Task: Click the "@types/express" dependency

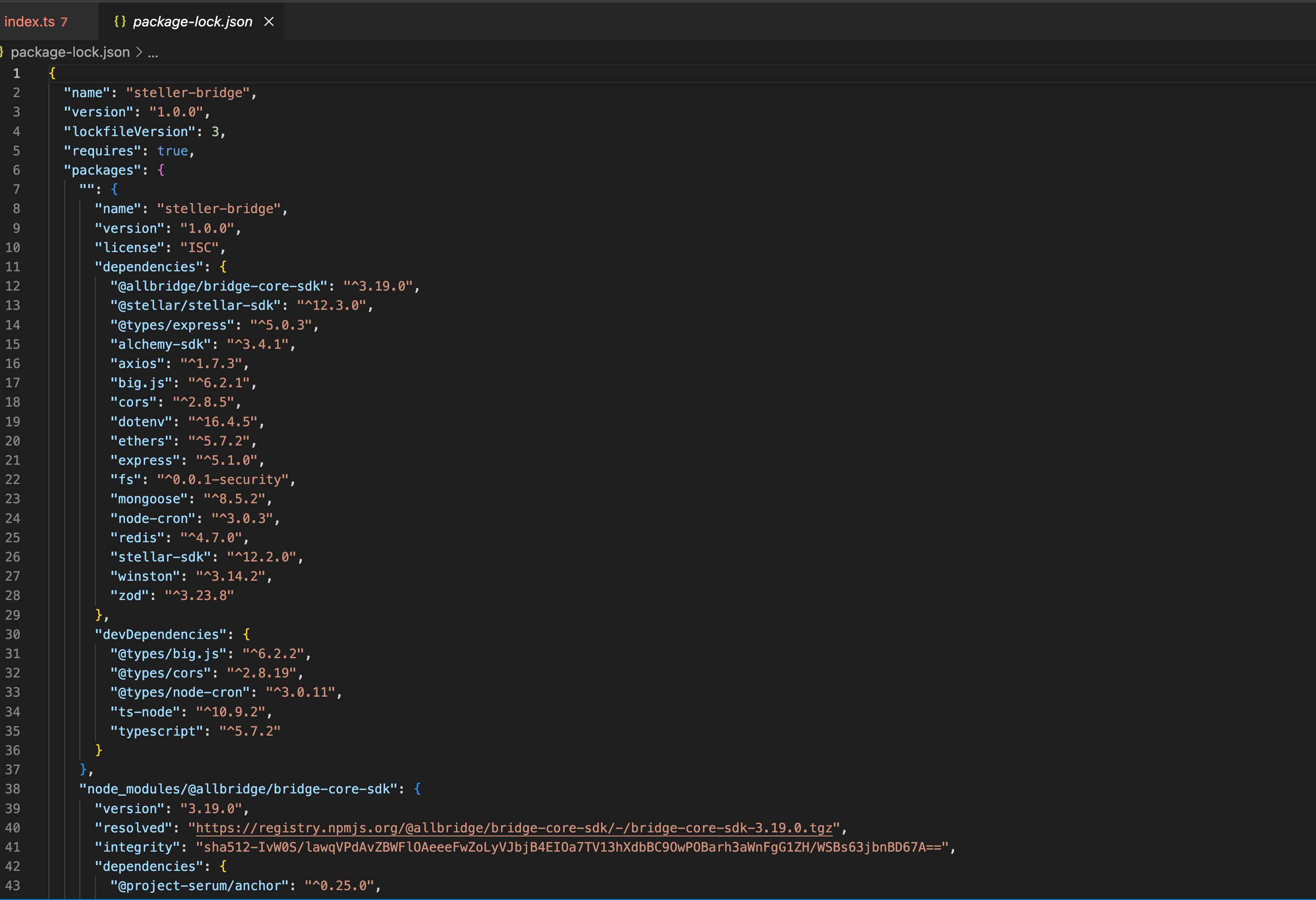Action: (x=173, y=326)
